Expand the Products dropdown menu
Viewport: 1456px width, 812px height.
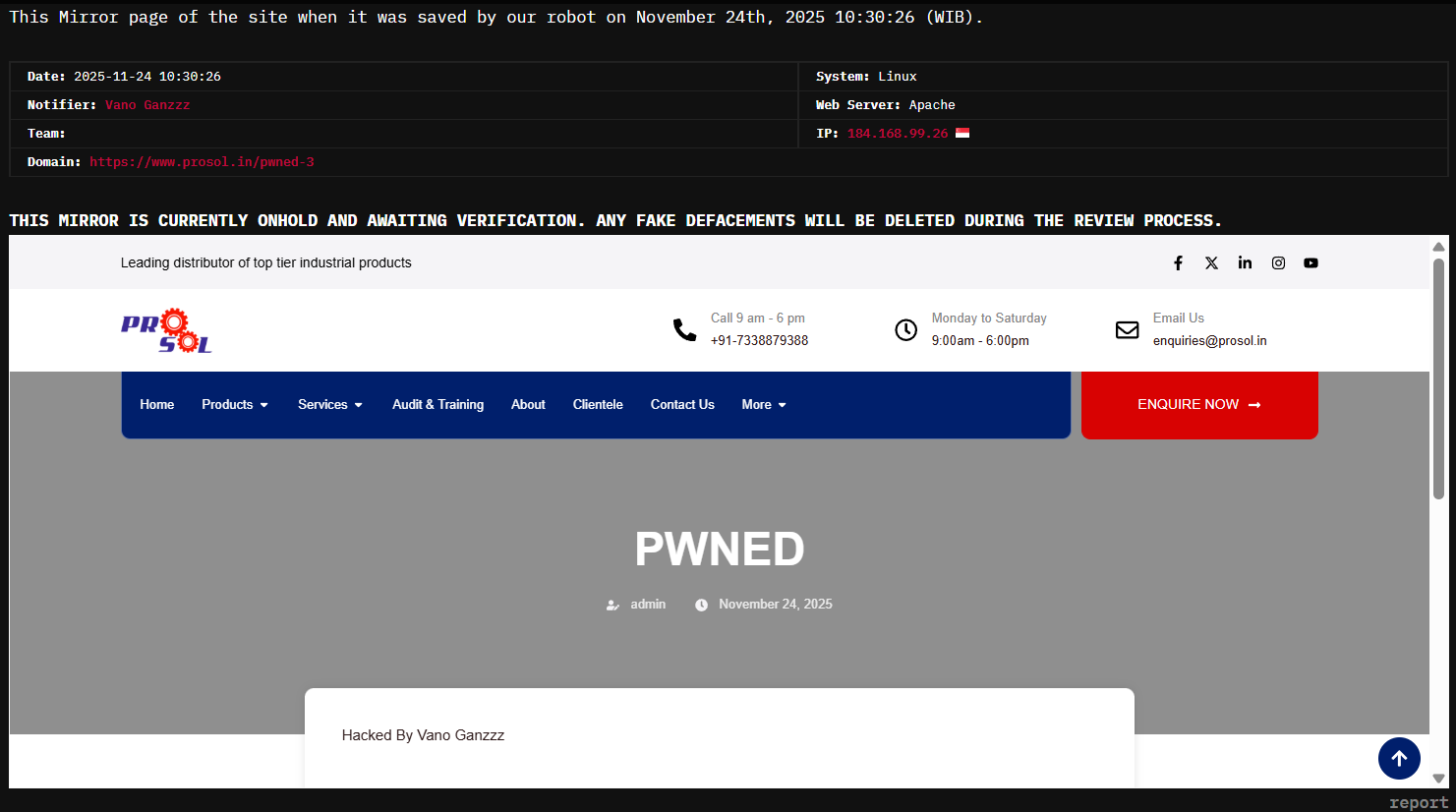coord(234,405)
